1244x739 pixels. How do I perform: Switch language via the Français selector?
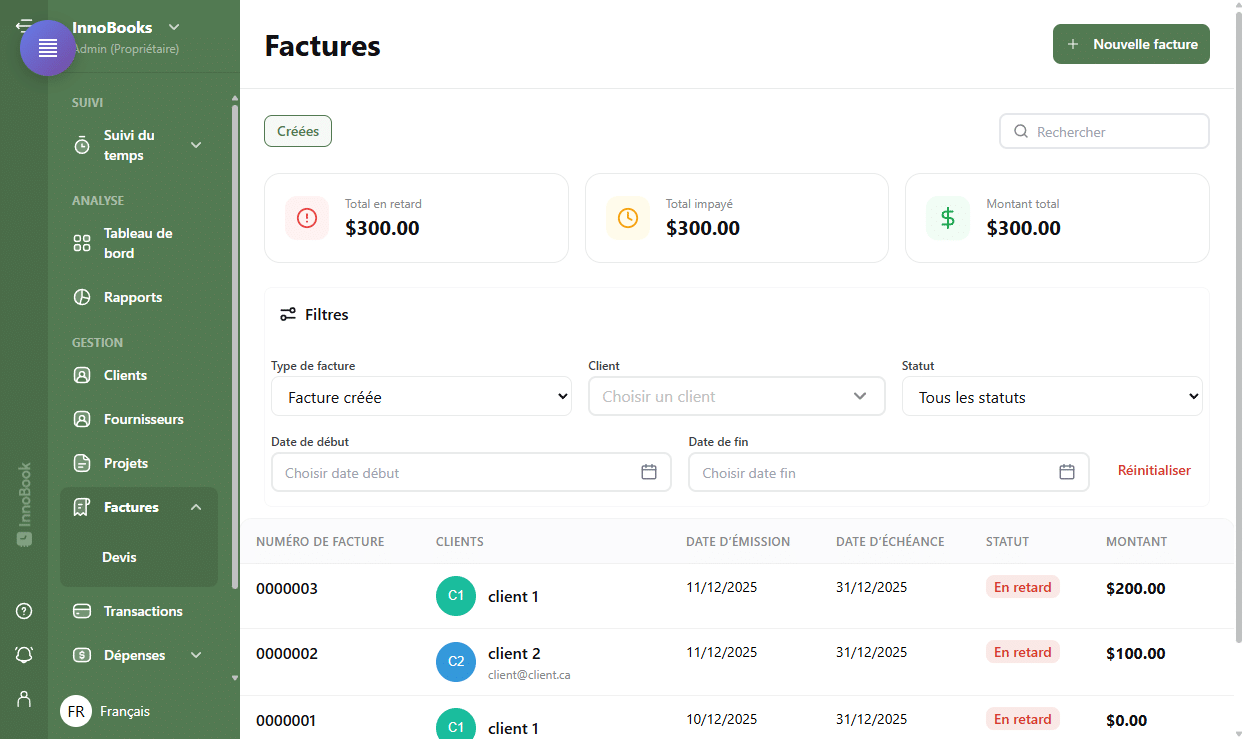click(106, 711)
